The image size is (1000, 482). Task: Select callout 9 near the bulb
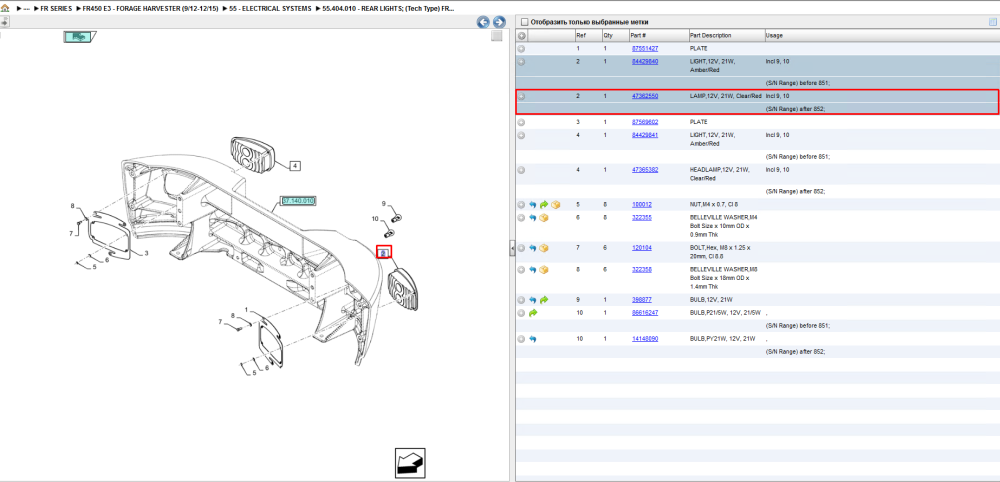(x=384, y=204)
